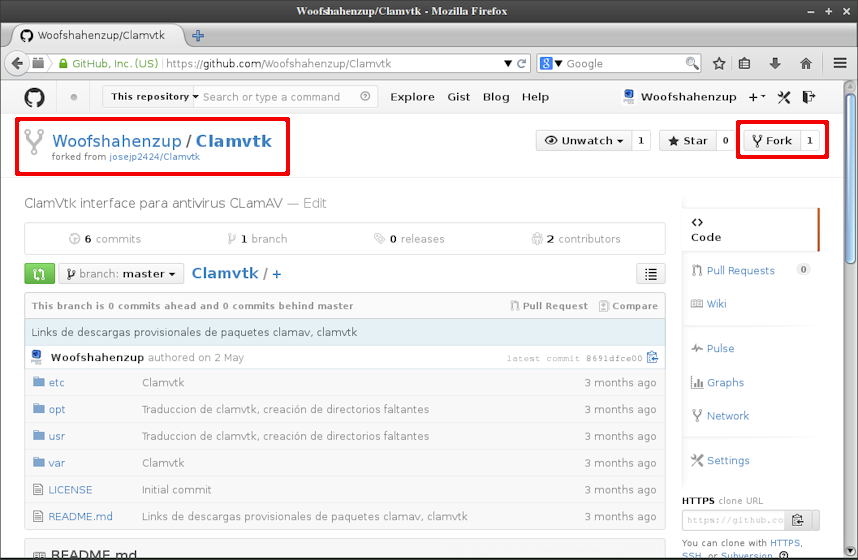Fork the repository
Viewport: 858px width, 560px height.
click(772, 141)
